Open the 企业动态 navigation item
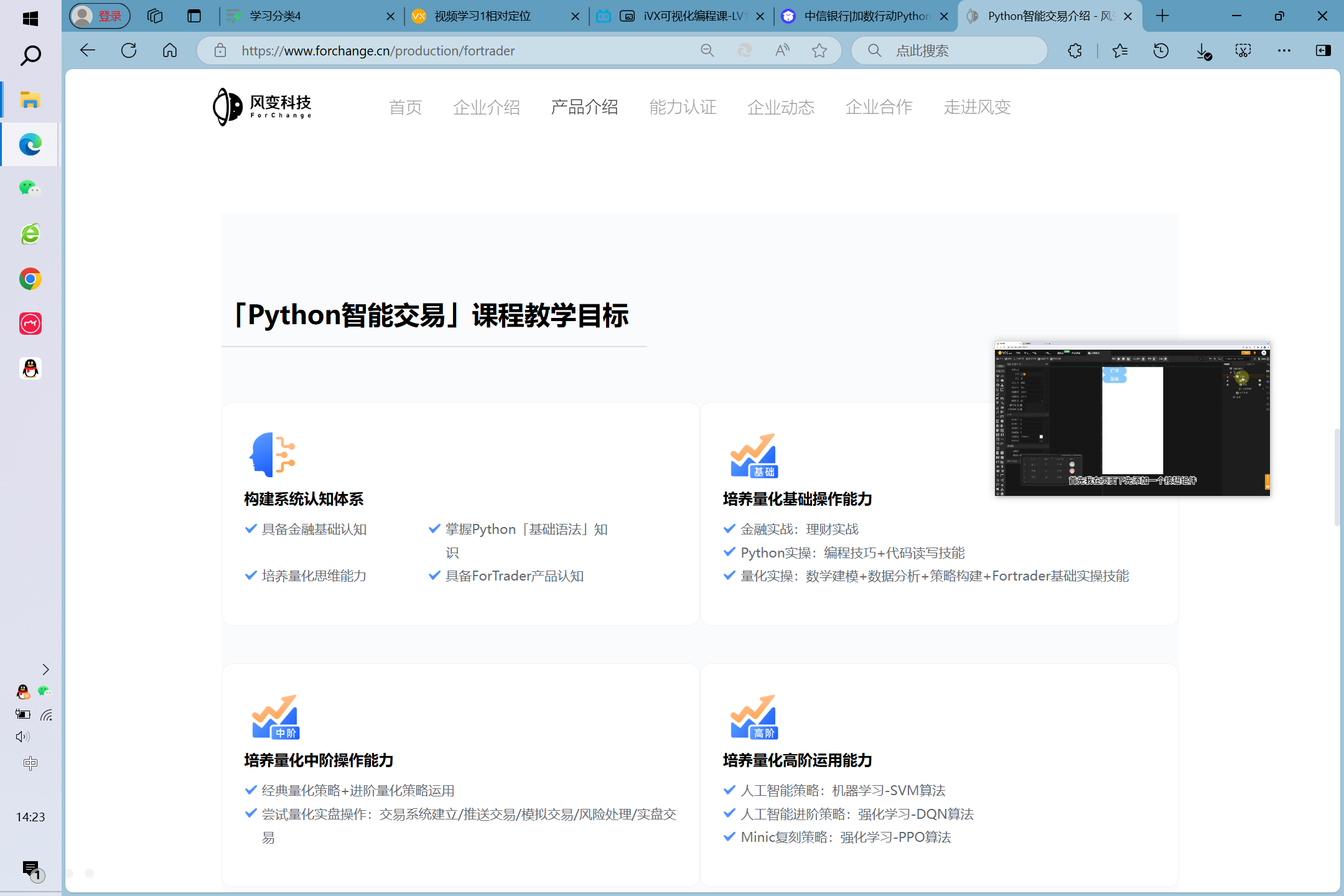Screen dimensions: 1344x896 coord(781,107)
